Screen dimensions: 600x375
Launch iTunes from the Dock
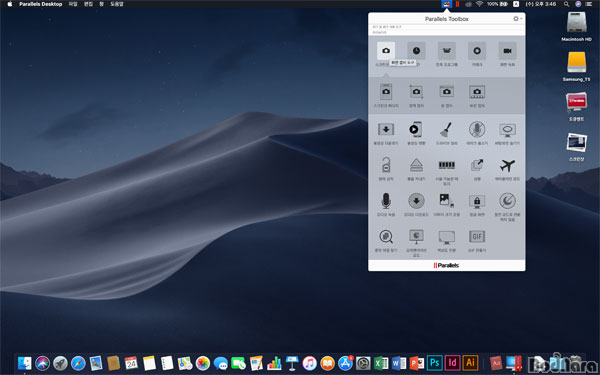[x=310, y=363]
